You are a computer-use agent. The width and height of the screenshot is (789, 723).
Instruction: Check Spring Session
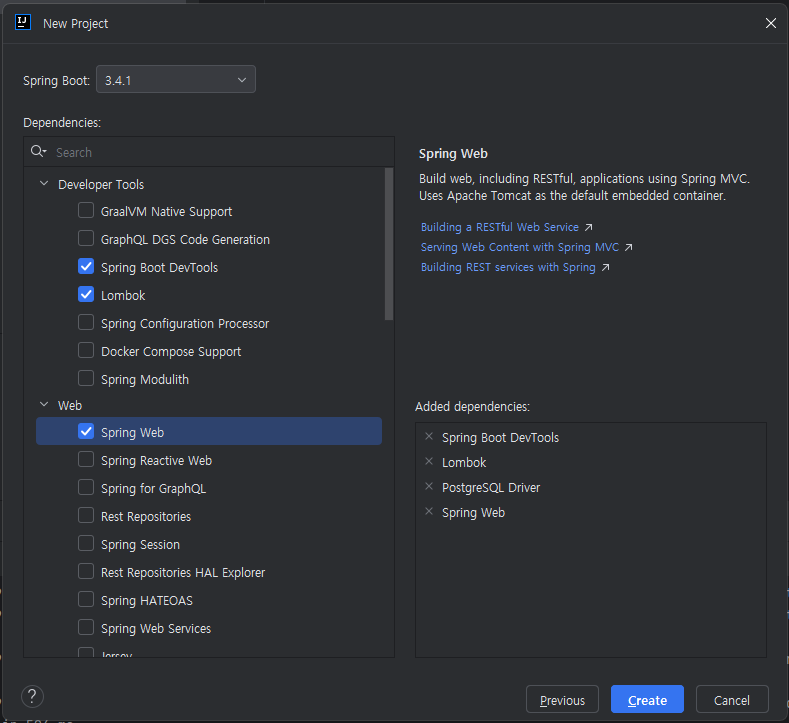[x=86, y=543]
